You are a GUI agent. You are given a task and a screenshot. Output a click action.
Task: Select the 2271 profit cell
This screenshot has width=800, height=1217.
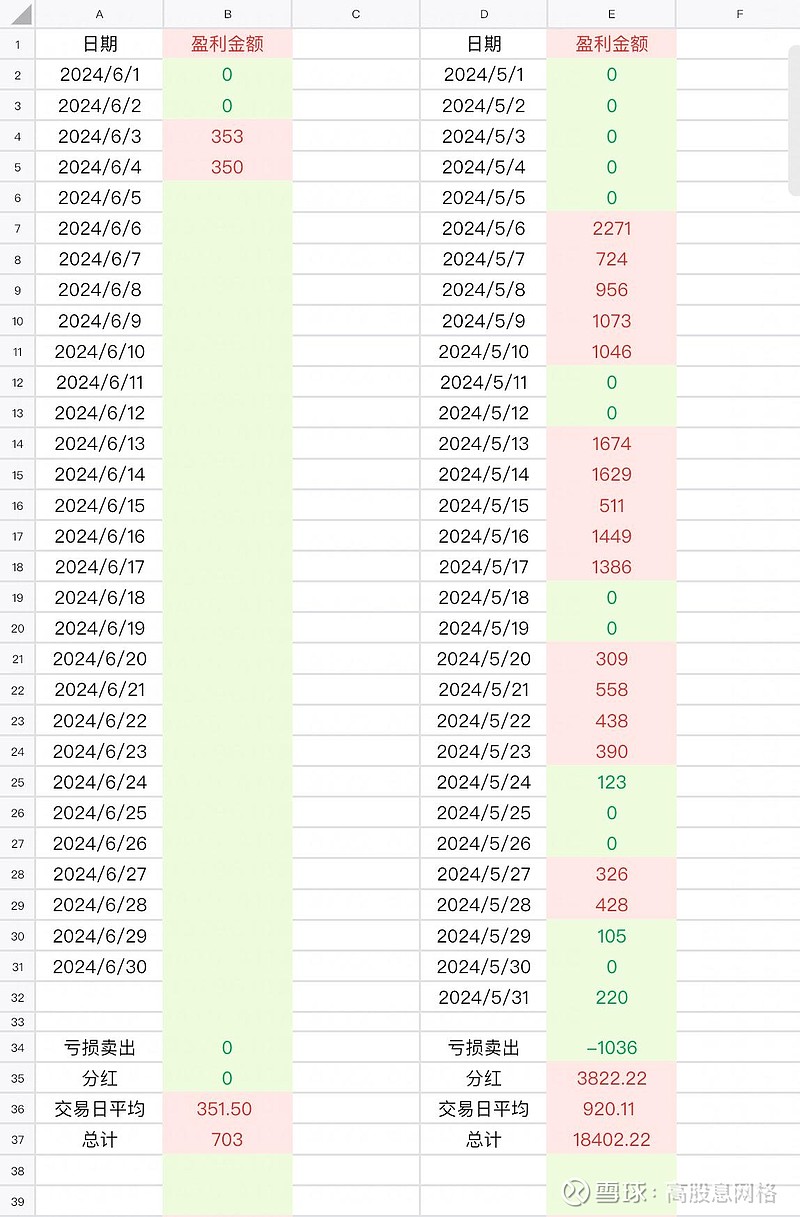click(612, 229)
